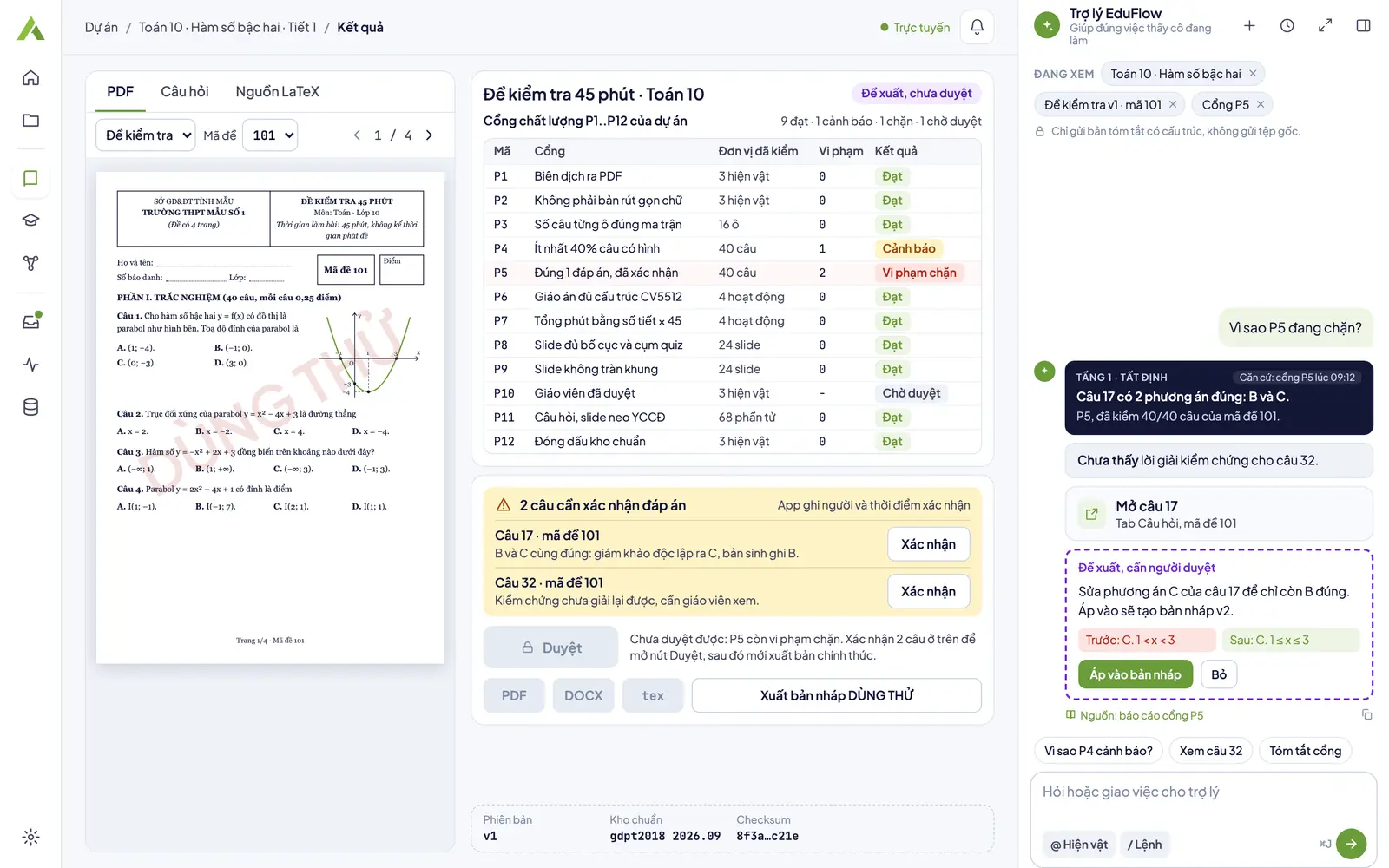The height and width of the screenshot is (868, 1389).
Task: Start a new chat with the plus icon
Action: (1249, 26)
